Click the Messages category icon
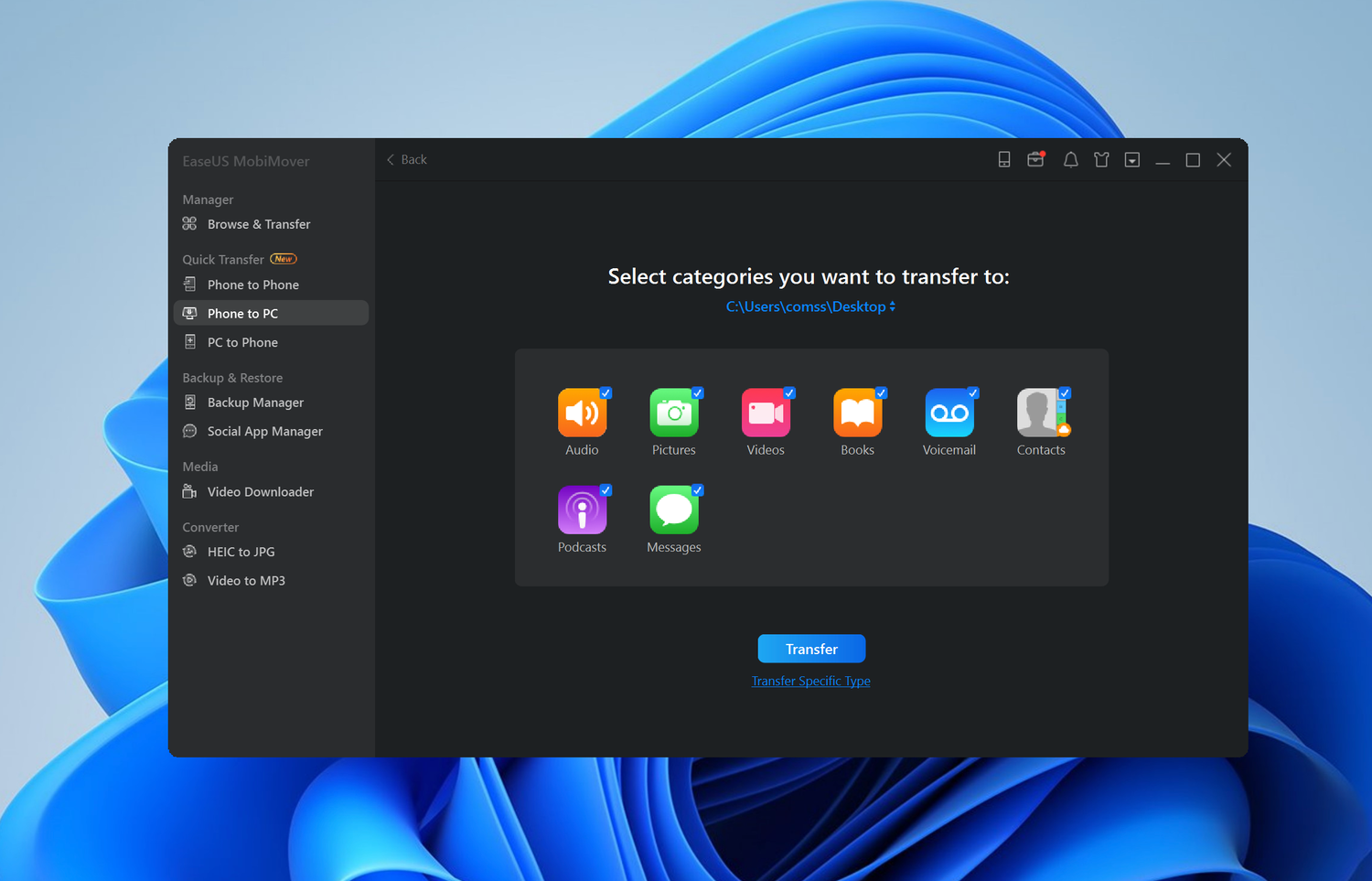The height and width of the screenshot is (881, 1372). pyautogui.click(x=674, y=510)
